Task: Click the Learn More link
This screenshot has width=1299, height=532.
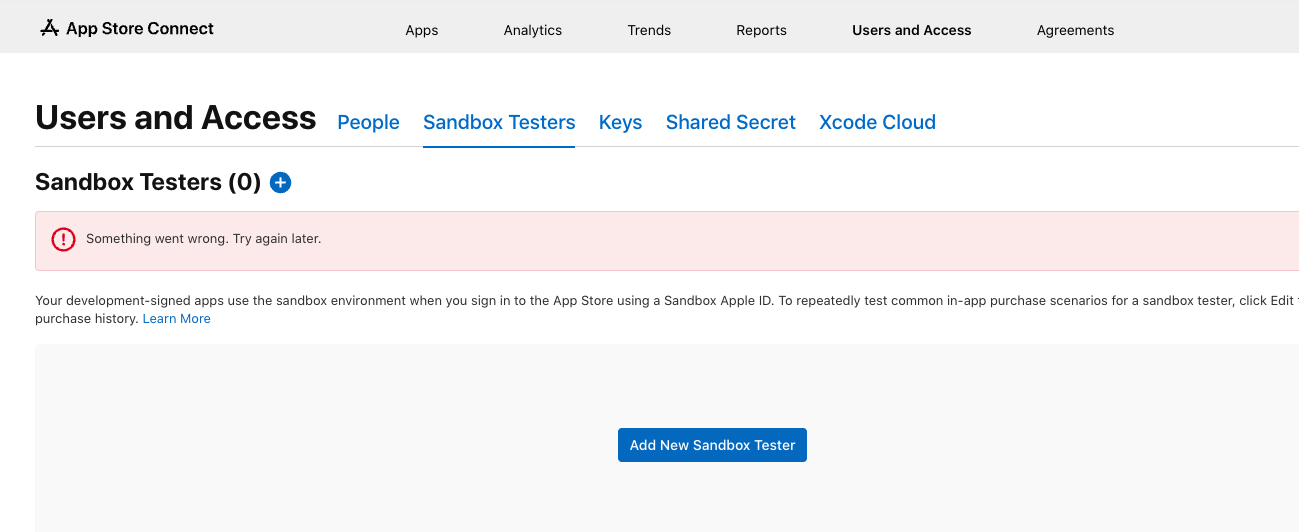Action: tap(177, 319)
